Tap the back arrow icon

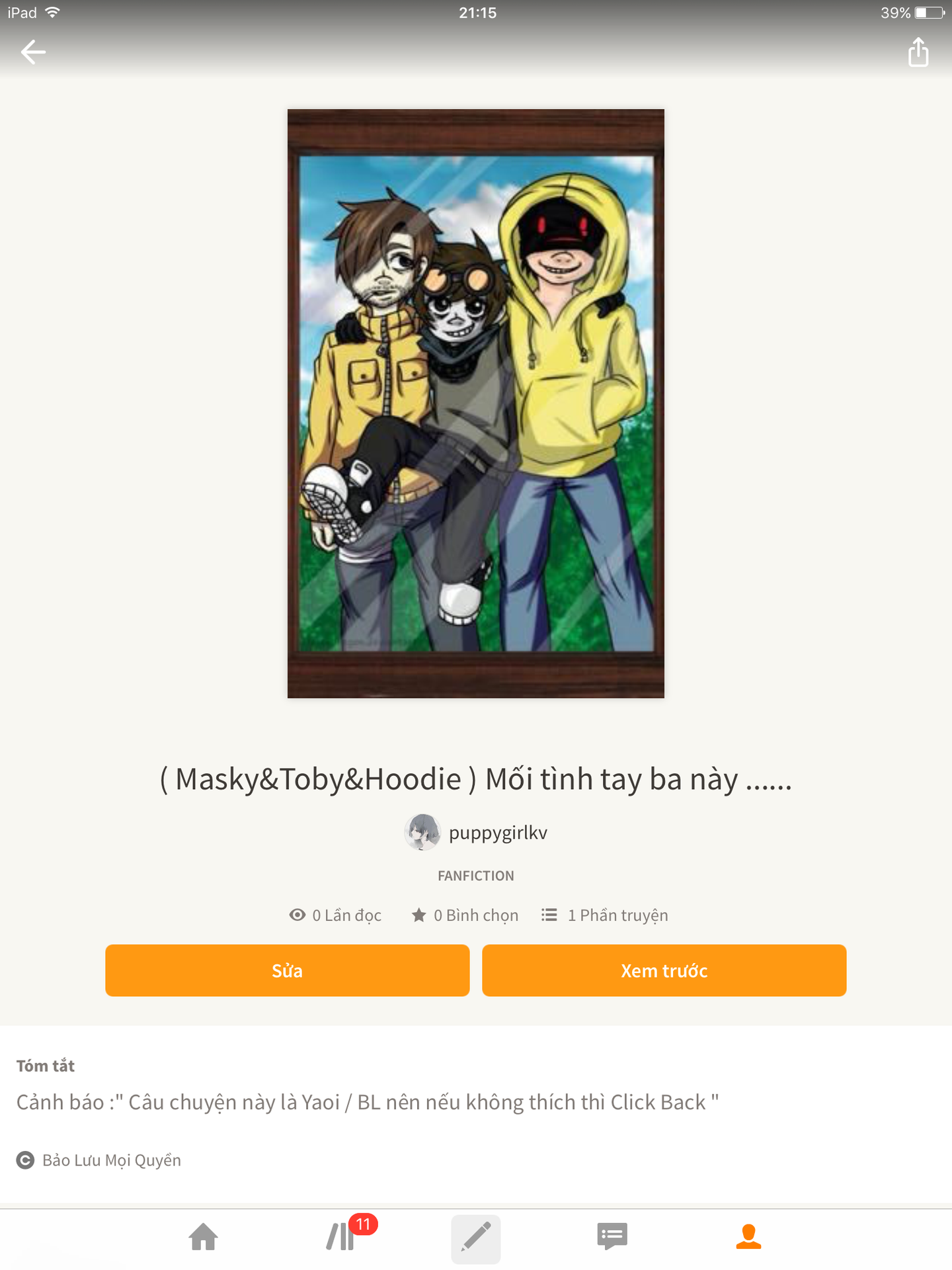tap(33, 52)
